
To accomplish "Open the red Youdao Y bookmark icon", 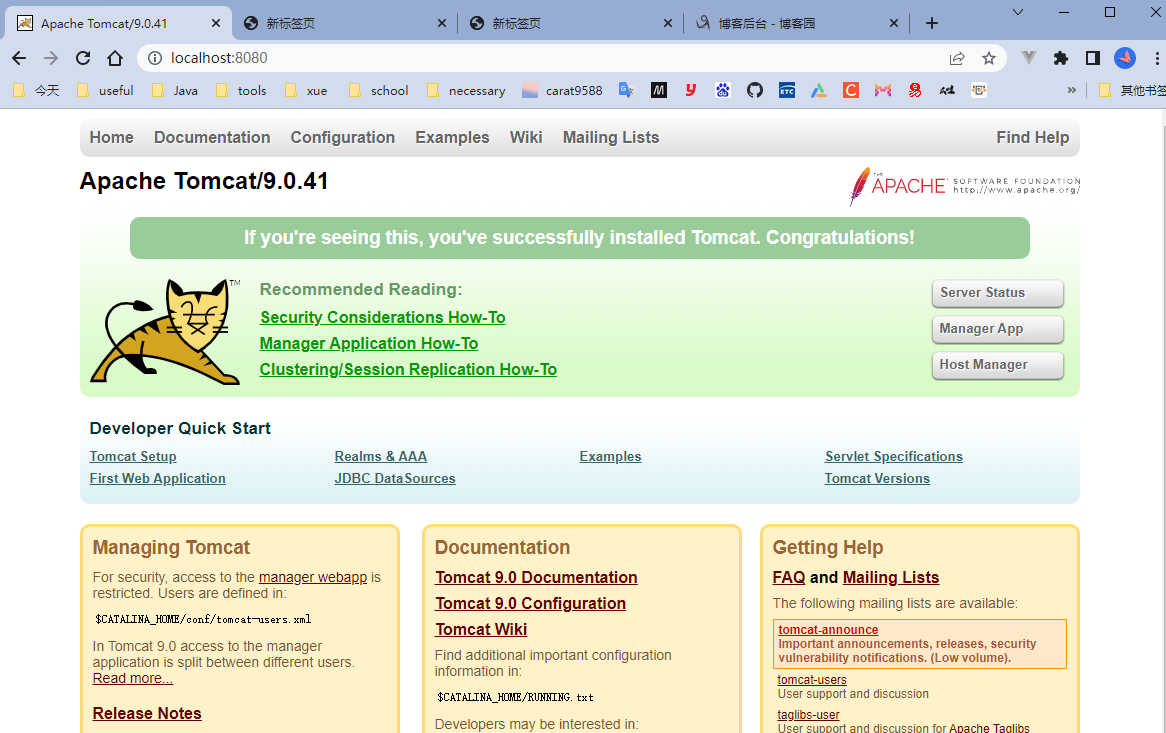I will click(691, 91).
